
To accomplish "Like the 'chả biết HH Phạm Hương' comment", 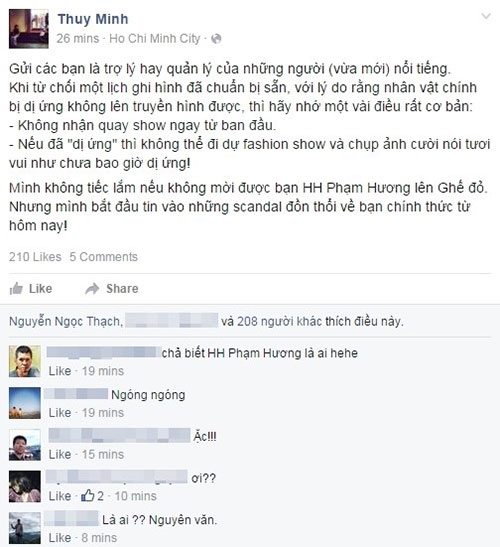I will tap(60, 371).
